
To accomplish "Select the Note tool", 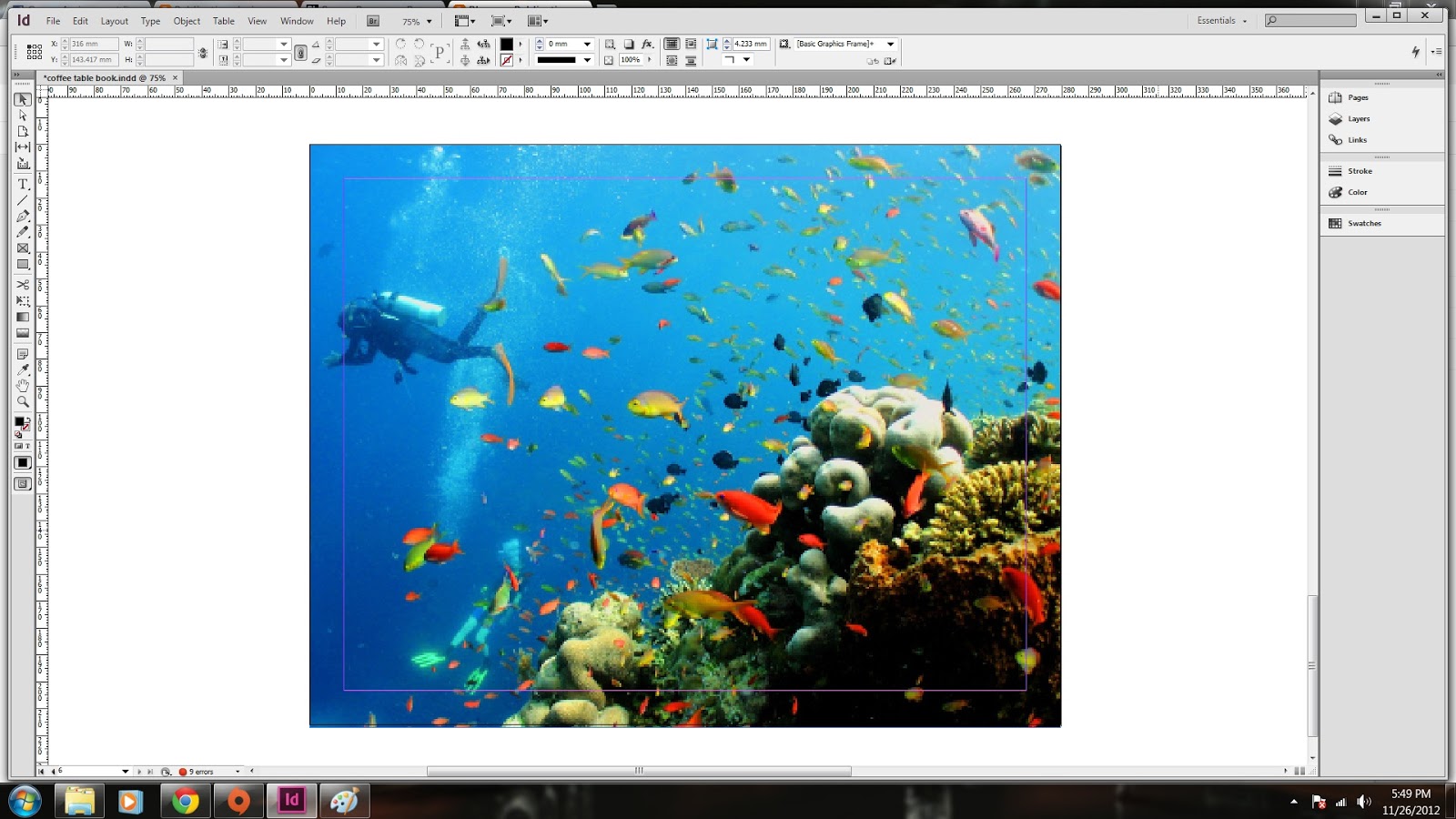I will (x=23, y=354).
